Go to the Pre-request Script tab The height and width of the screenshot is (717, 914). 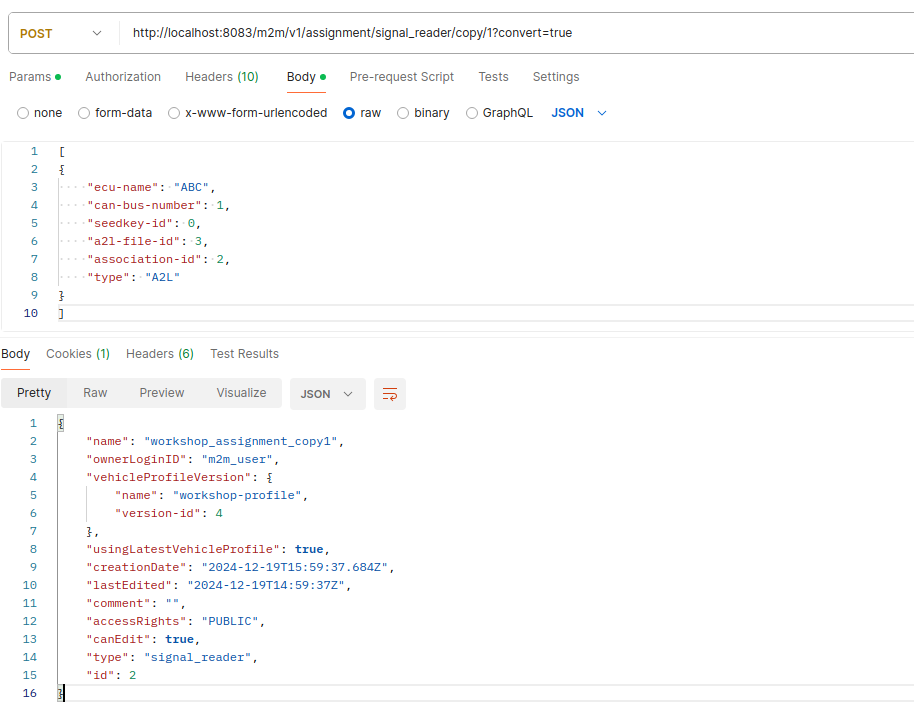[x=401, y=77]
